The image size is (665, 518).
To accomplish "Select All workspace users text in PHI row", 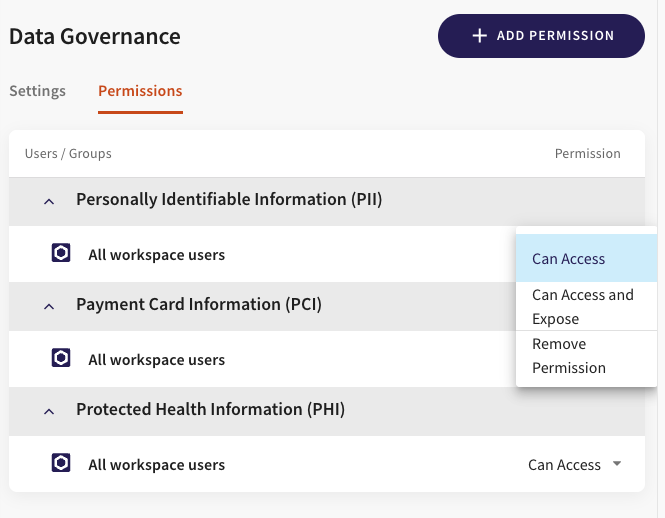I will [156, 465].
